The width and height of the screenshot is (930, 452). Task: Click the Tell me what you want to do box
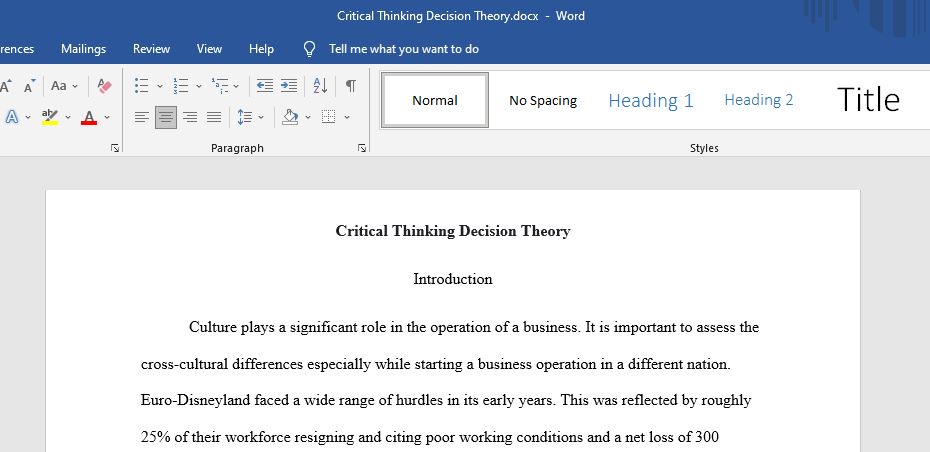tap(404, 49)
